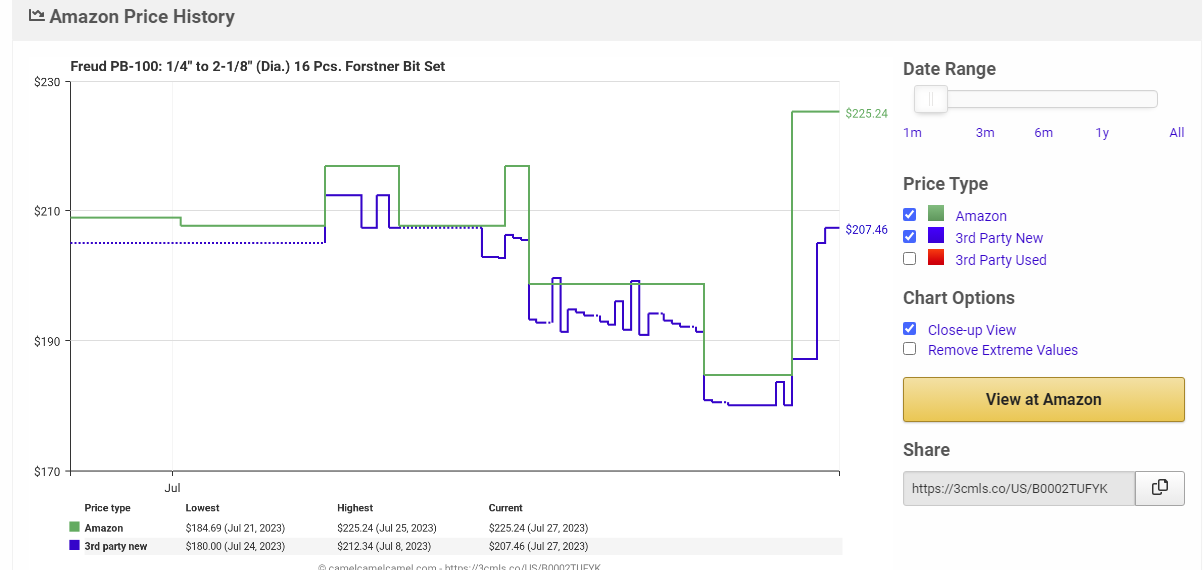Click the green Amazon color swatch

pos(936,214)
